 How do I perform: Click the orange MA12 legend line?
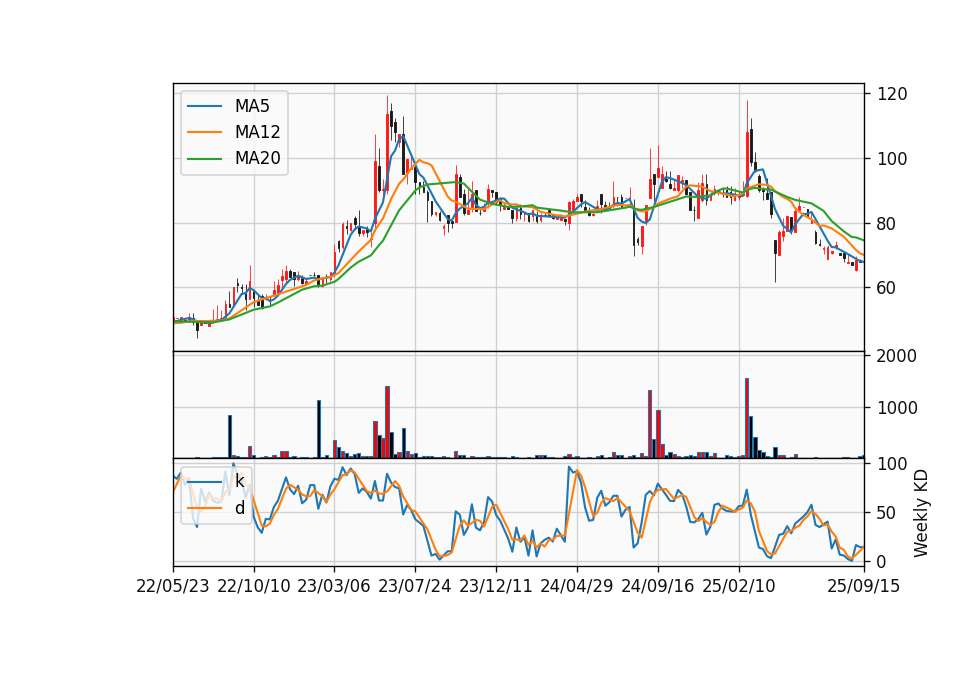pos(204,132)
